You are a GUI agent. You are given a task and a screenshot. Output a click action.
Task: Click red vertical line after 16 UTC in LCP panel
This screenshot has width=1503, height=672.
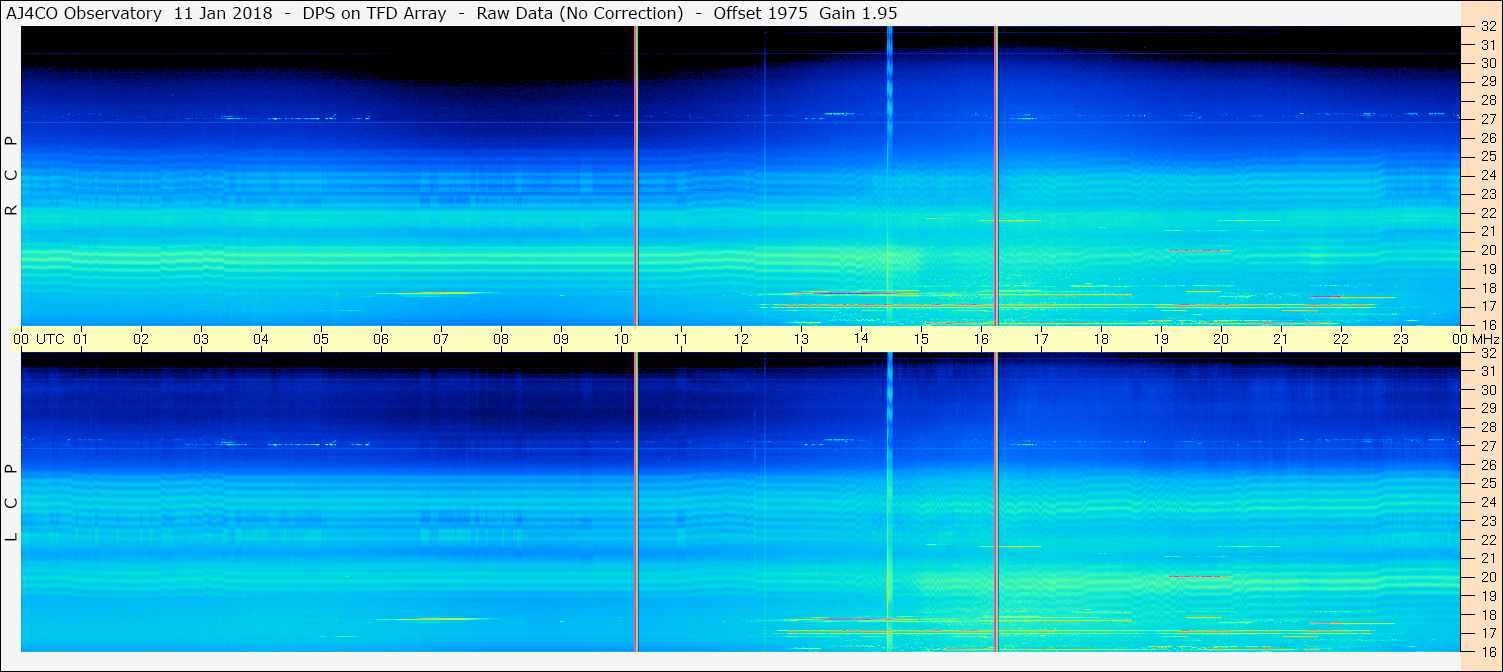click(x=996, y=502)
